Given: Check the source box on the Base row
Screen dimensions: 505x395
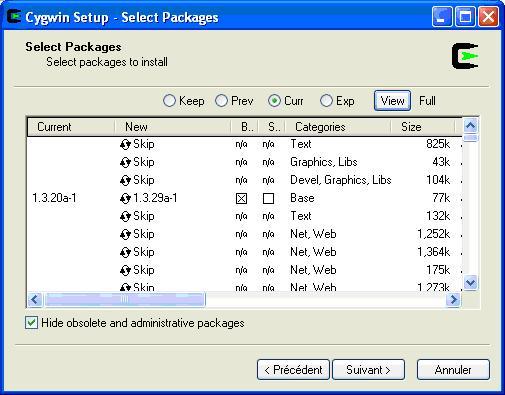Looking at the screenshot, I should pos(268,199).
